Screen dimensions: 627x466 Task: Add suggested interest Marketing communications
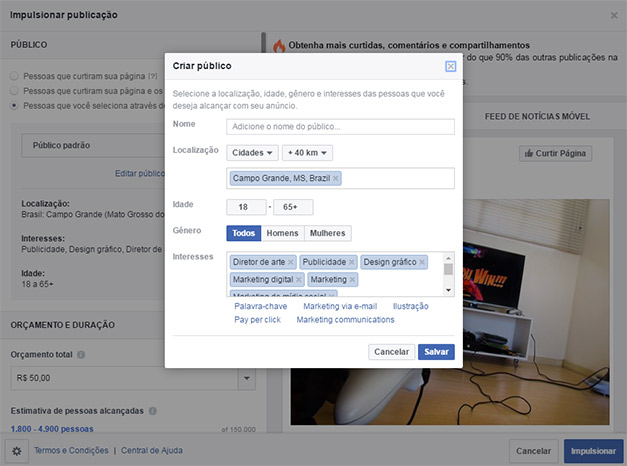[x=345, y=320]
